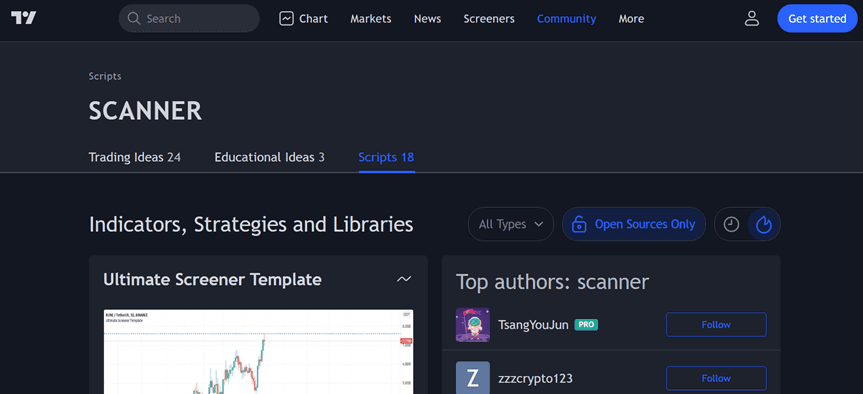Open TsangYouJun's avatar
This screenshot has width=863, height=394.
tap(473, 325)
